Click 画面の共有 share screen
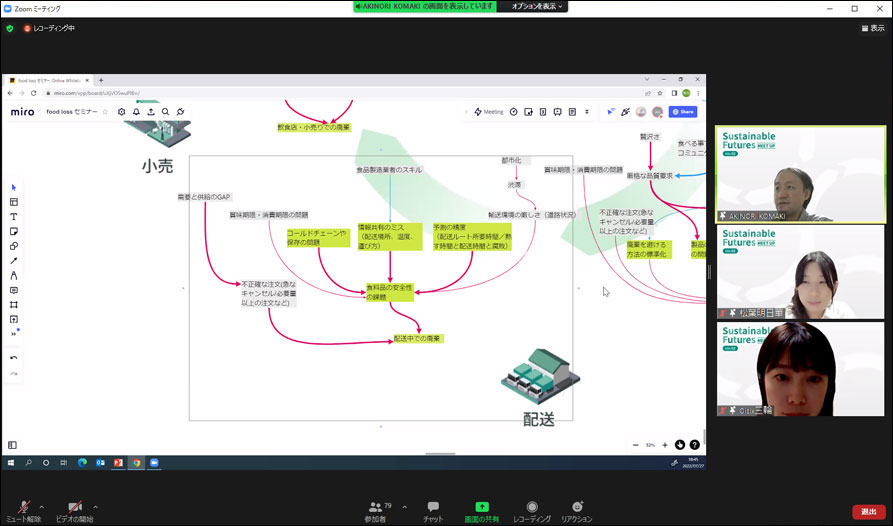This screenshot has height=526, width=893. [482, 511]
